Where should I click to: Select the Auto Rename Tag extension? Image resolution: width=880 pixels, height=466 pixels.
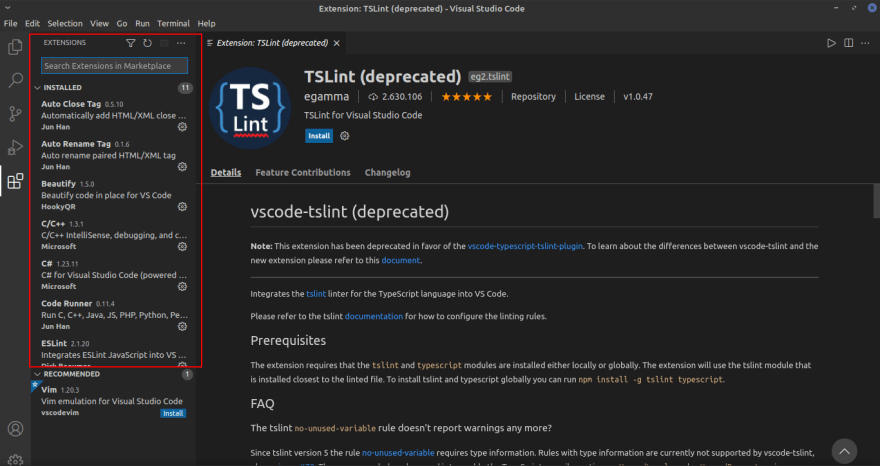pos(114,155)
